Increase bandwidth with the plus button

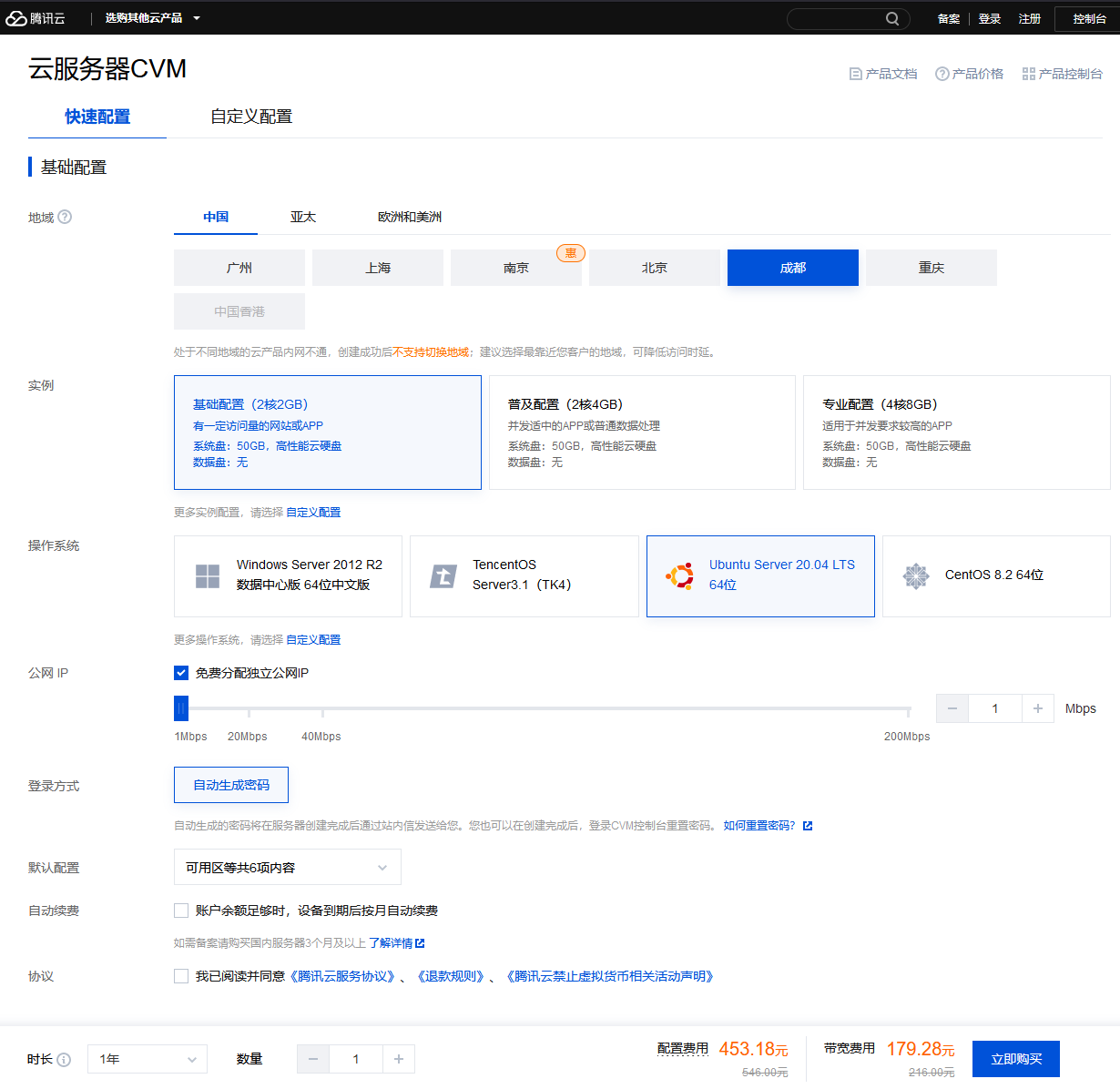1038,708
